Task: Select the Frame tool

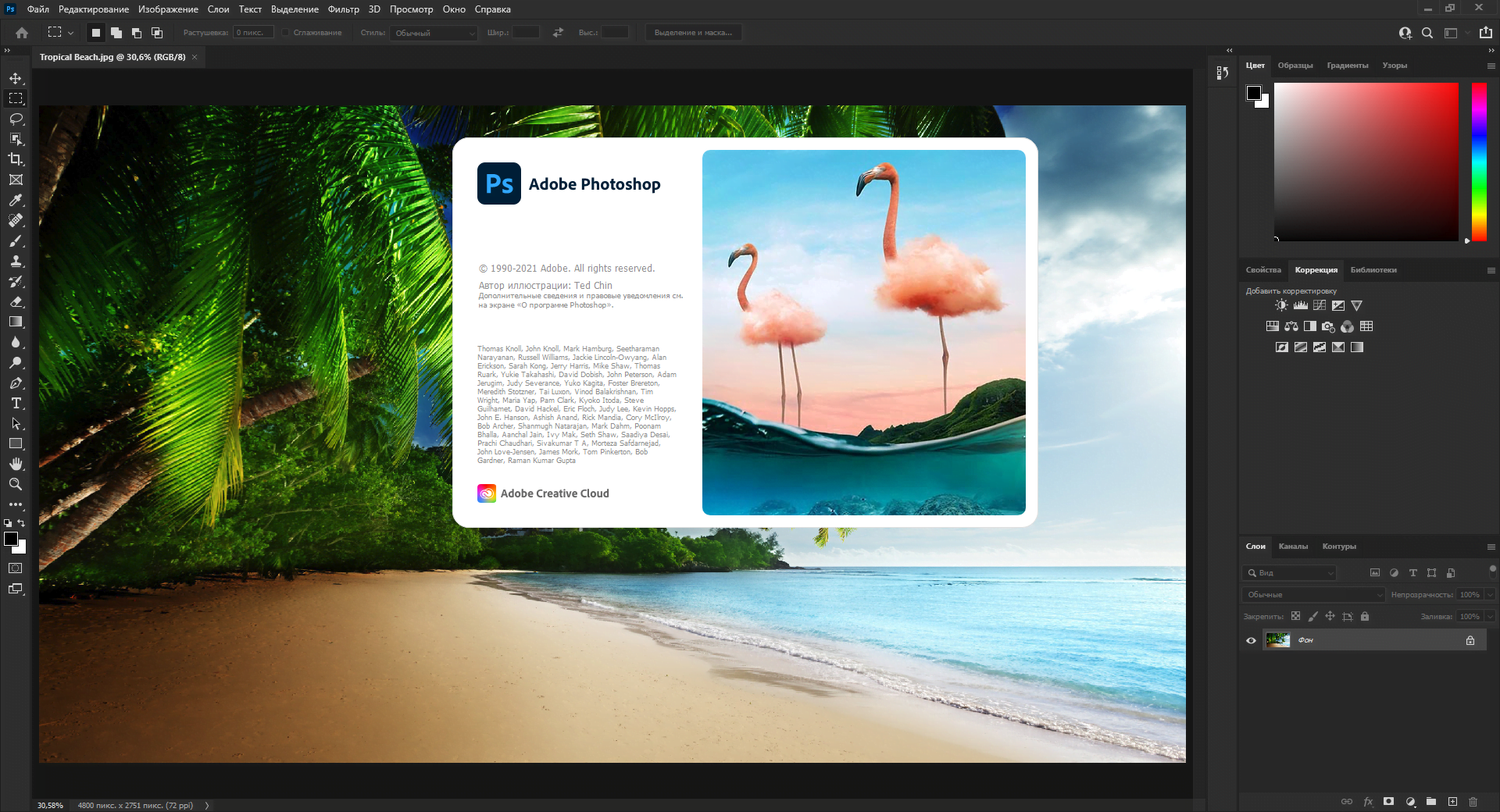Action: click(x=16, y=180)
